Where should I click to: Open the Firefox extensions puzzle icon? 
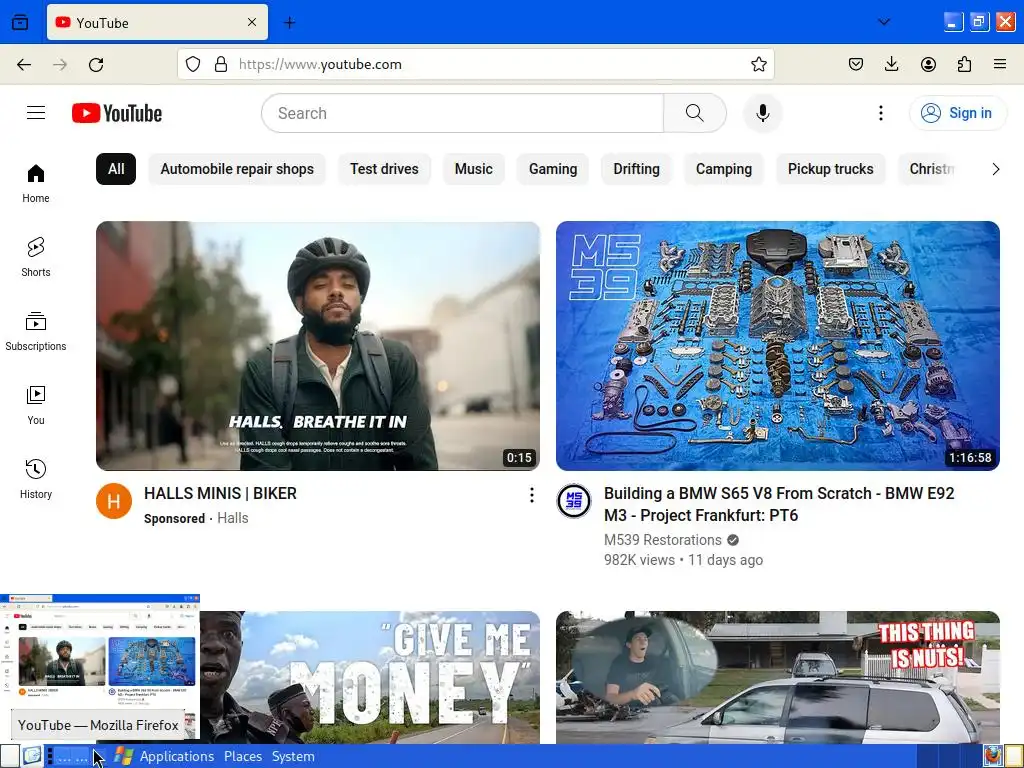coord(964,64)
